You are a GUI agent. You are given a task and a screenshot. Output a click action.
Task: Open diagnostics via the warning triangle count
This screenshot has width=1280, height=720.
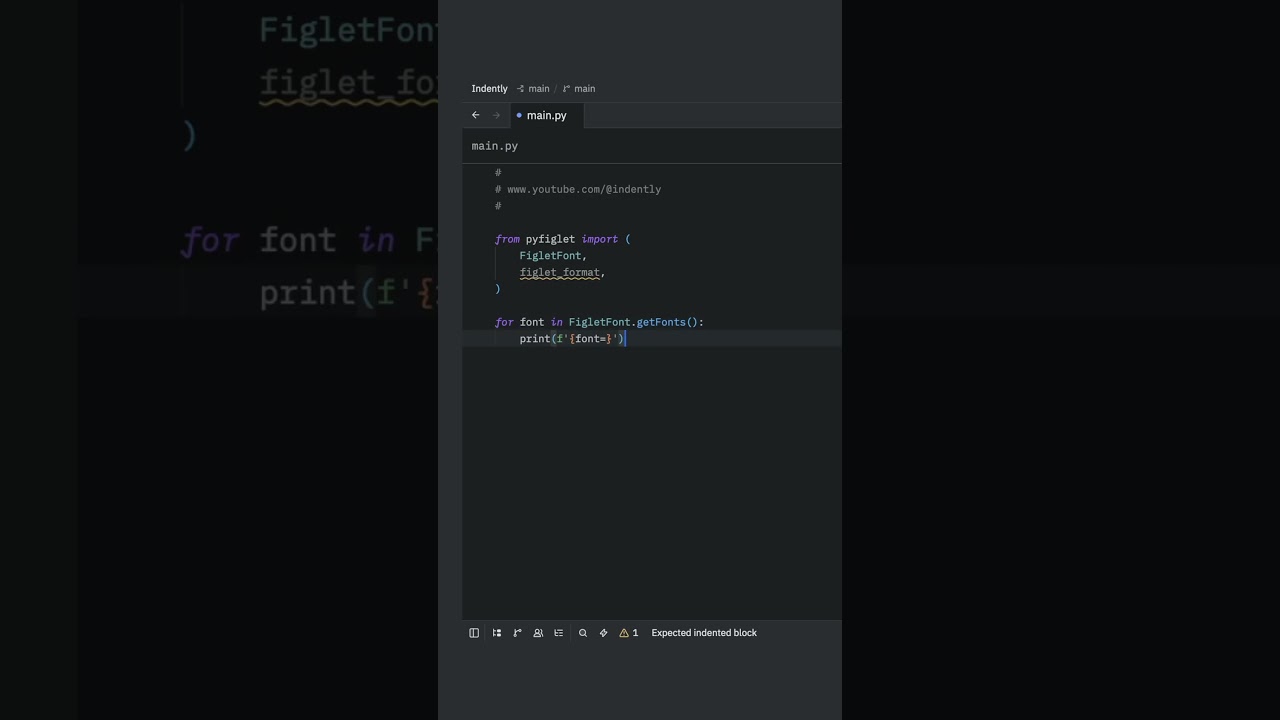[x=628, y=633]
